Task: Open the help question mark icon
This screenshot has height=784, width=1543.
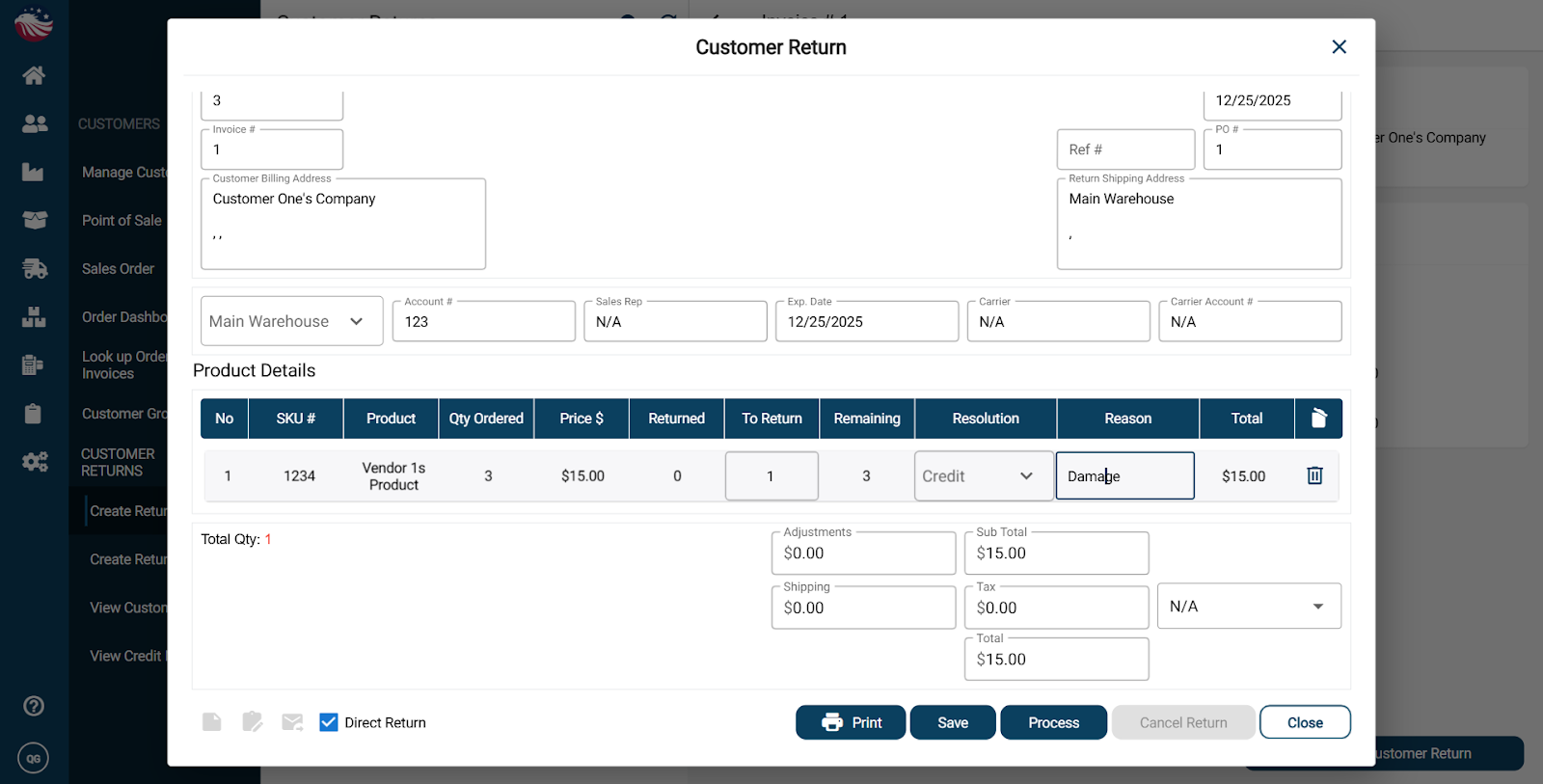Action: tap(34, 706)
